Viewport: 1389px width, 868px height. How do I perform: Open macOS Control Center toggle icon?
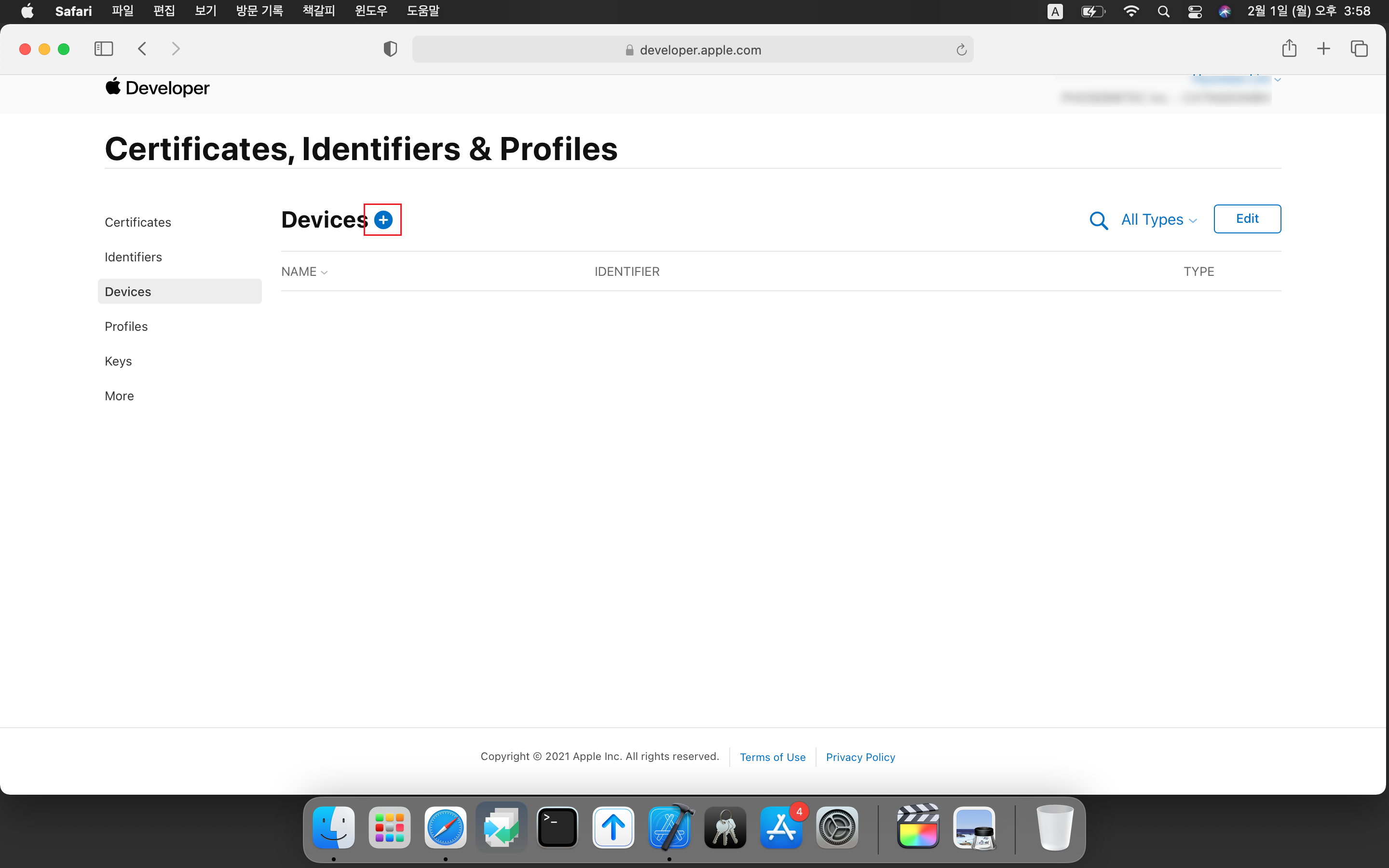click(1195, 12)
